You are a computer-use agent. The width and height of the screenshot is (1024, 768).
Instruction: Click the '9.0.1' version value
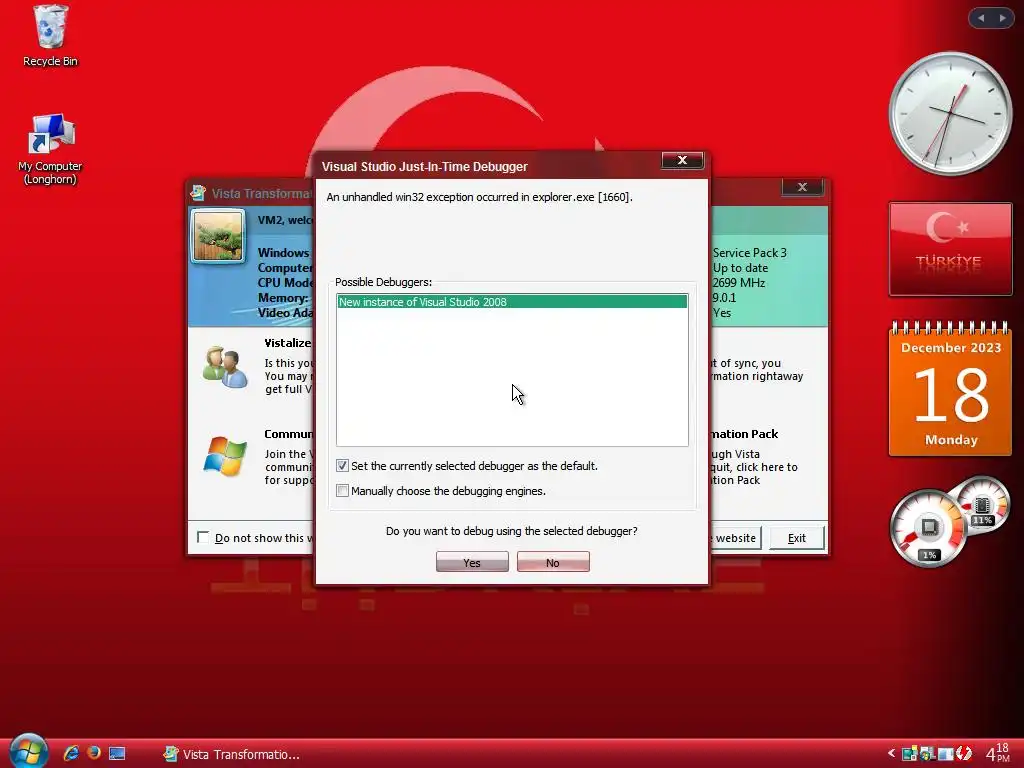pos(724,298)
